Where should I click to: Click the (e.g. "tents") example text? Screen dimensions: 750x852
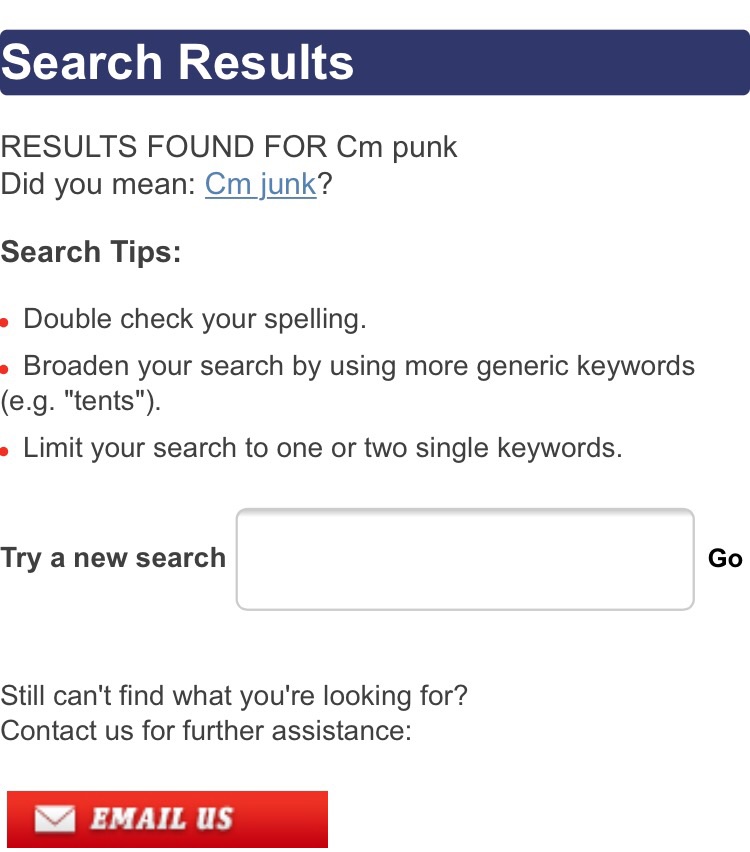(x=80, y=402)
